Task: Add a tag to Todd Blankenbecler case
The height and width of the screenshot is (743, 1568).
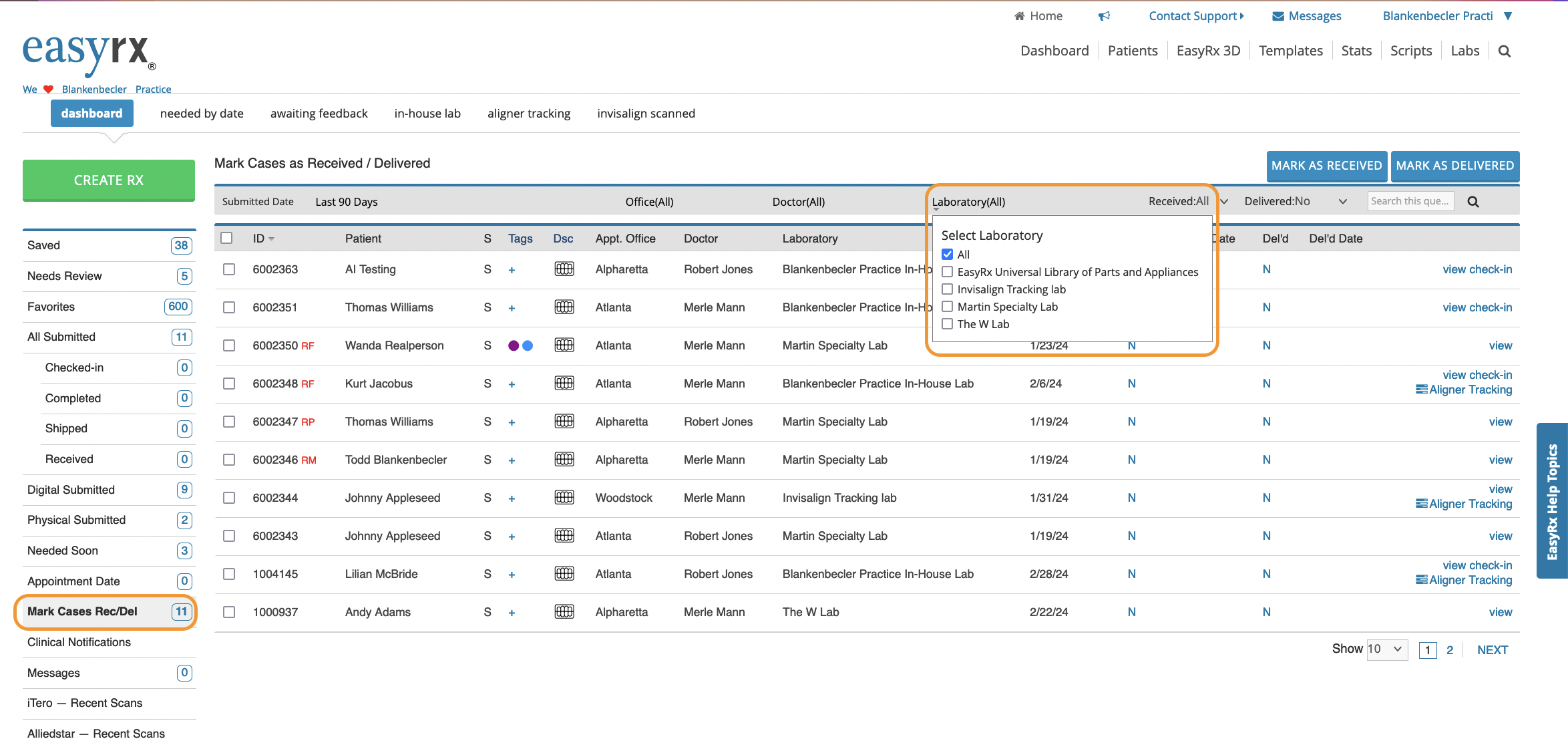Action: pos(512,460)
